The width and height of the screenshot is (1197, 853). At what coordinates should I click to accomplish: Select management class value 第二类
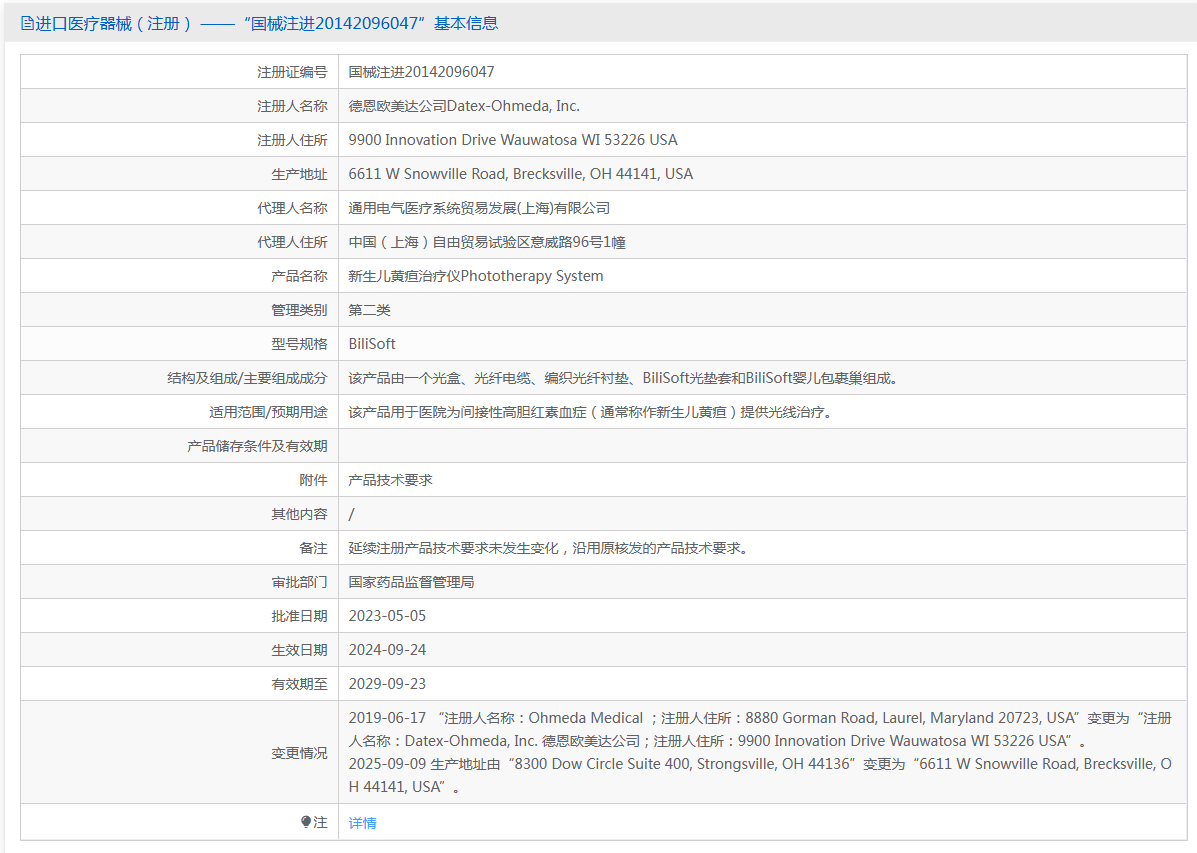tap(369, 310)
